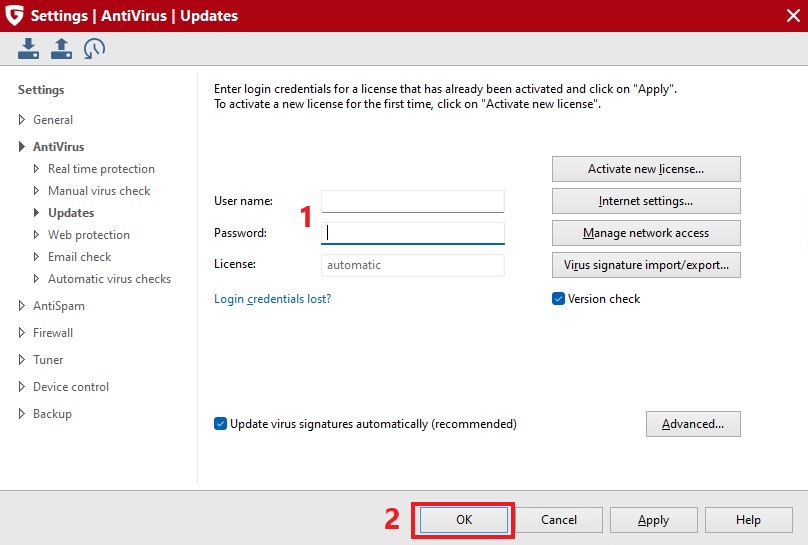
Task: Open Automatic virus checks settings
Action: pos(109,279)
